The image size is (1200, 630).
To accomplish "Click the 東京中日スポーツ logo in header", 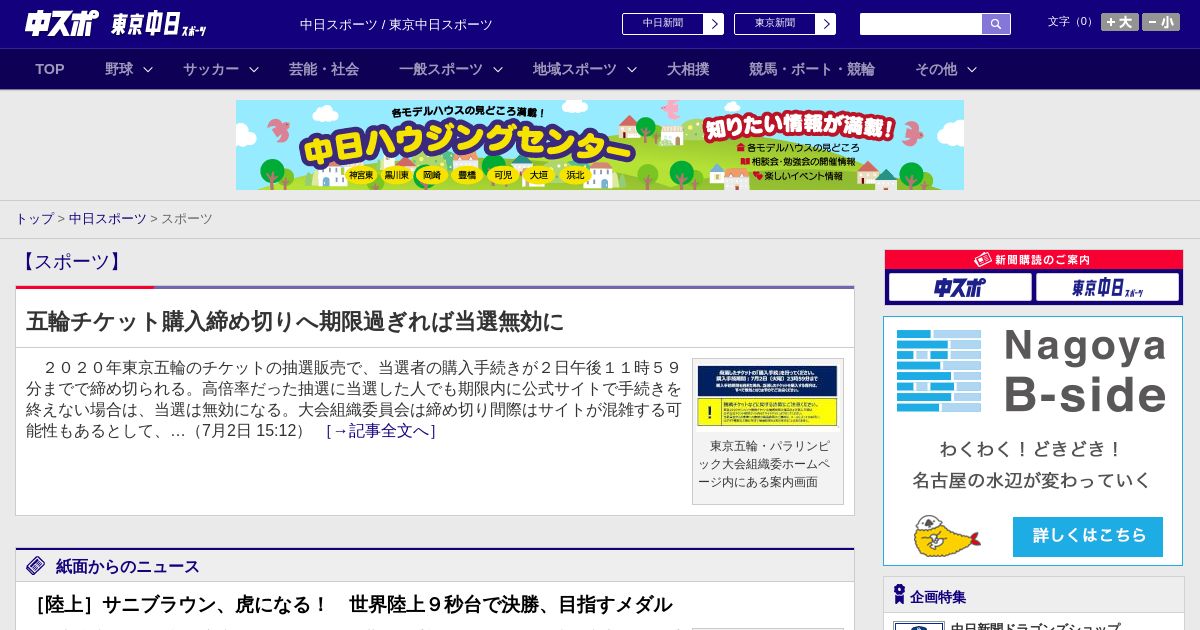I will click(158, 24).
